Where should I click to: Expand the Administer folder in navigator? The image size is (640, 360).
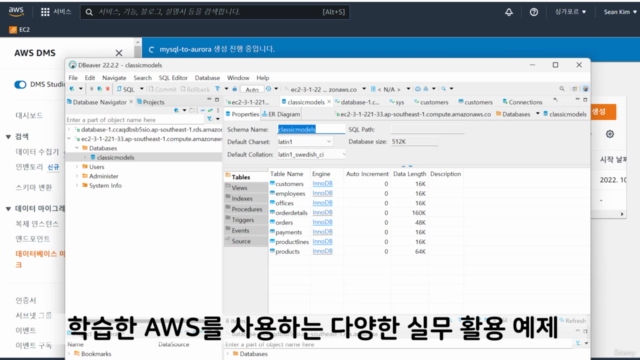point(77,176)
